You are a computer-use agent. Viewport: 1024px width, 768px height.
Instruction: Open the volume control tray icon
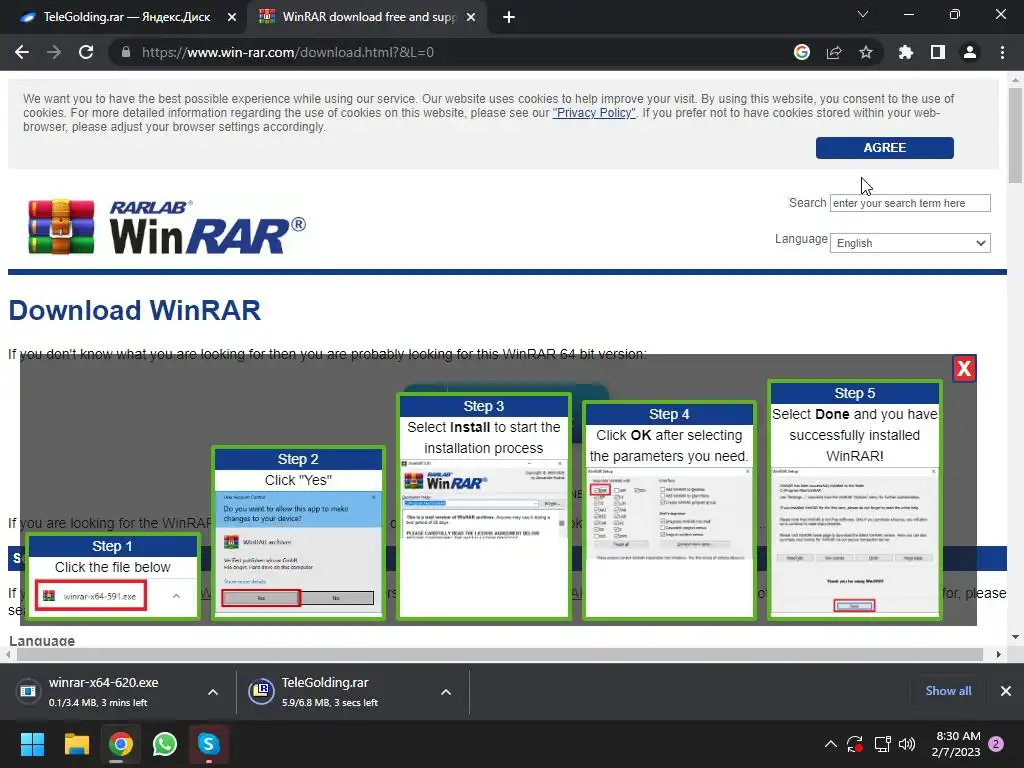click(907, 744)
